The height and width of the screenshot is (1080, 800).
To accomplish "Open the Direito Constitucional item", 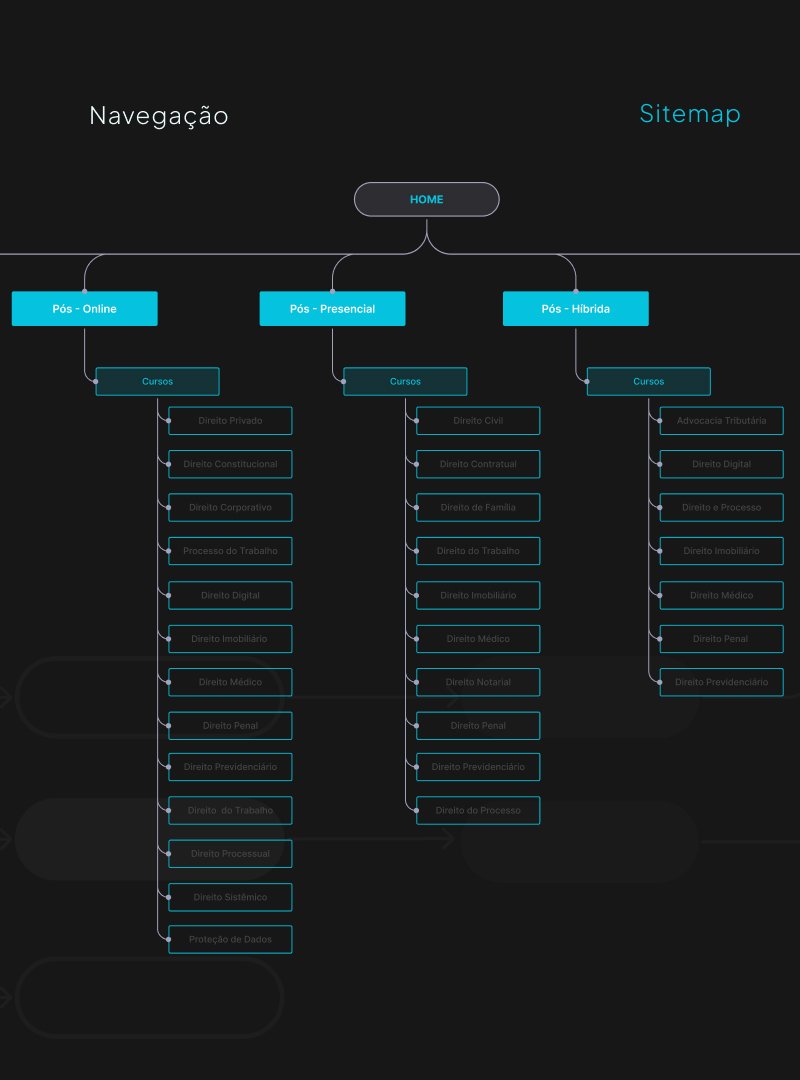I will coord(230,464).
